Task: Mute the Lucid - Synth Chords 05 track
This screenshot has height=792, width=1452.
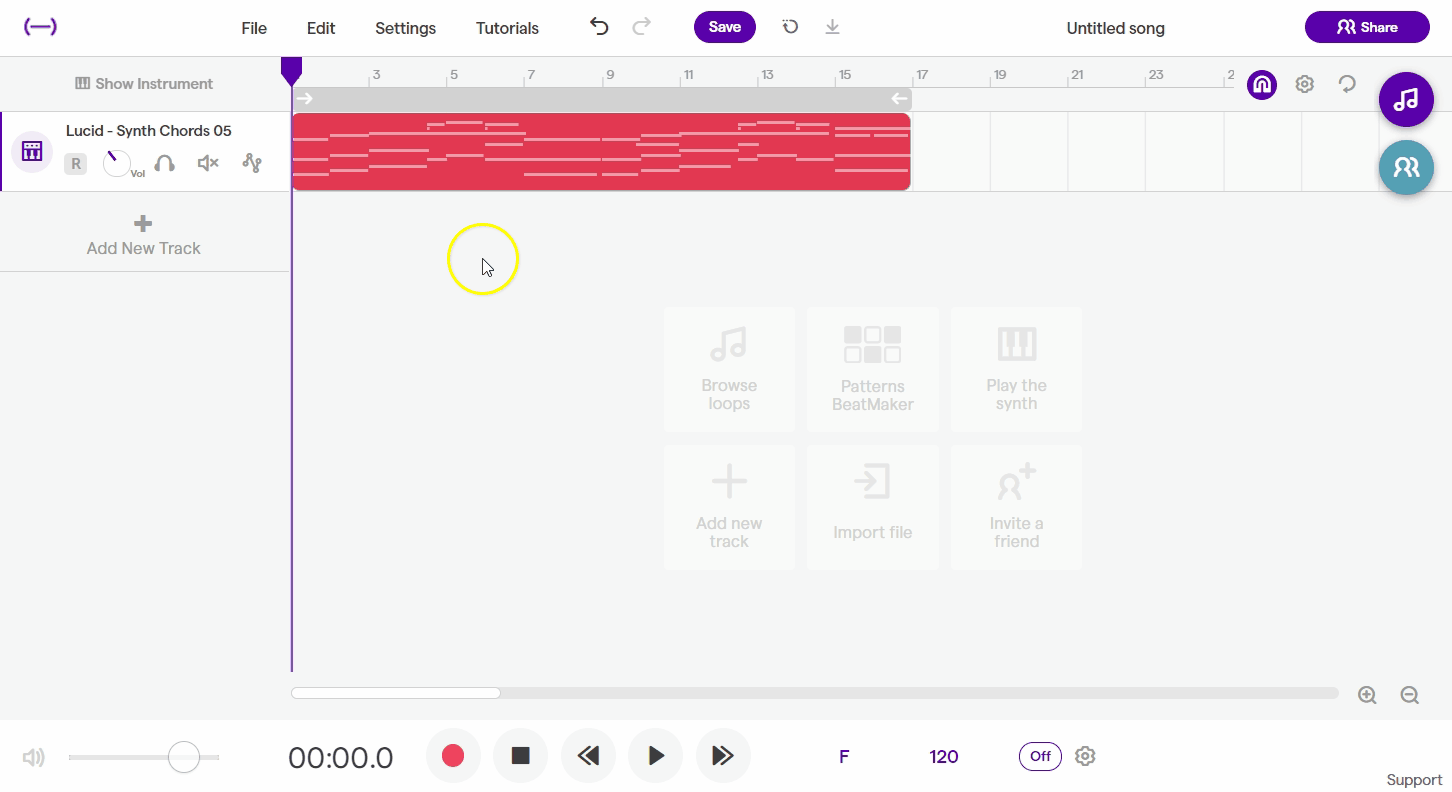Action: (x=207, y=162)
